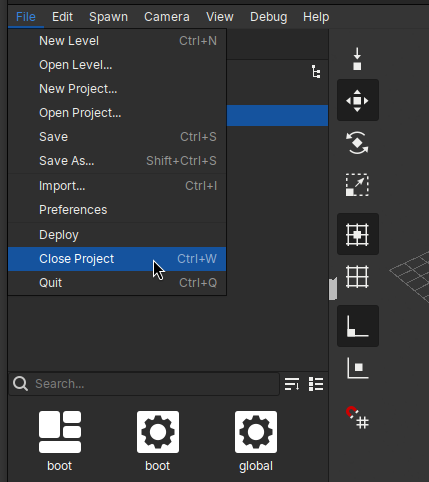Switch assets to list view icon

(x=316, y=384)
